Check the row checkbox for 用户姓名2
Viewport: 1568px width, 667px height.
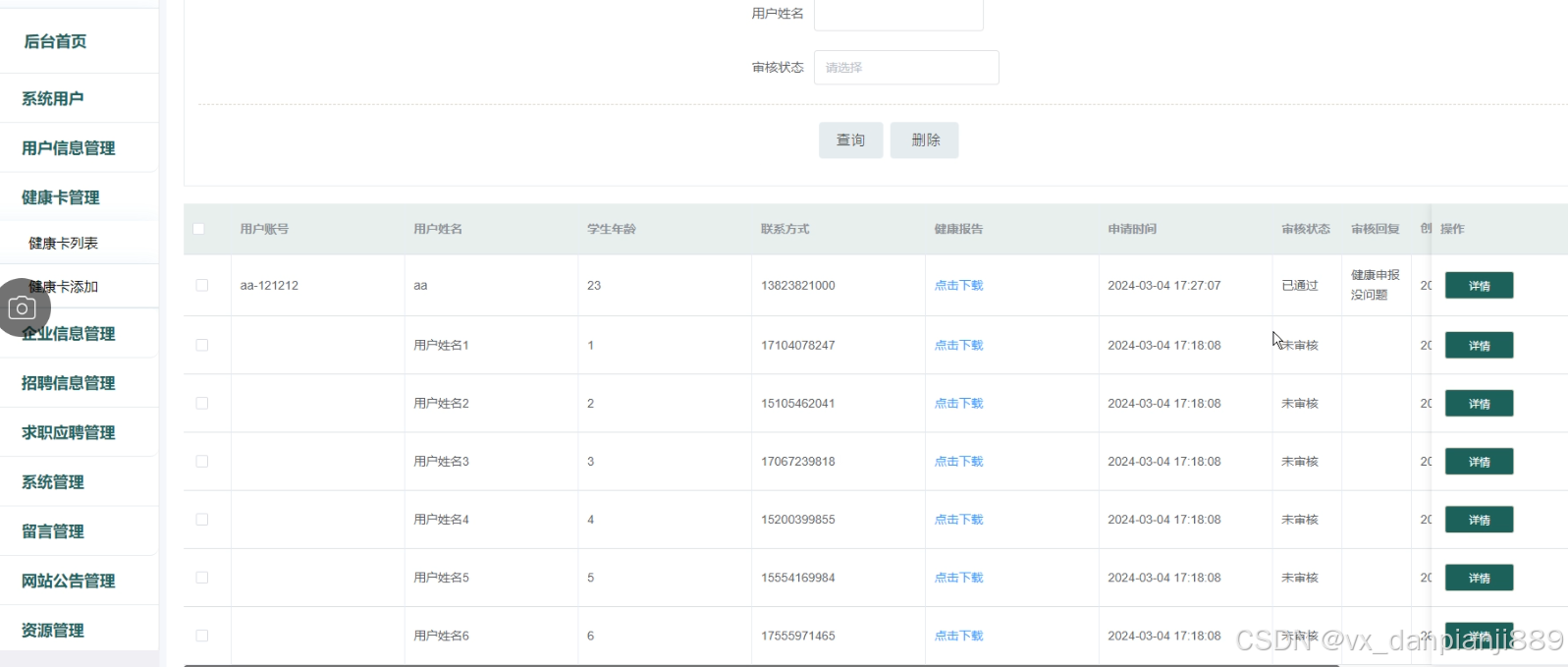tap(202, 403)
